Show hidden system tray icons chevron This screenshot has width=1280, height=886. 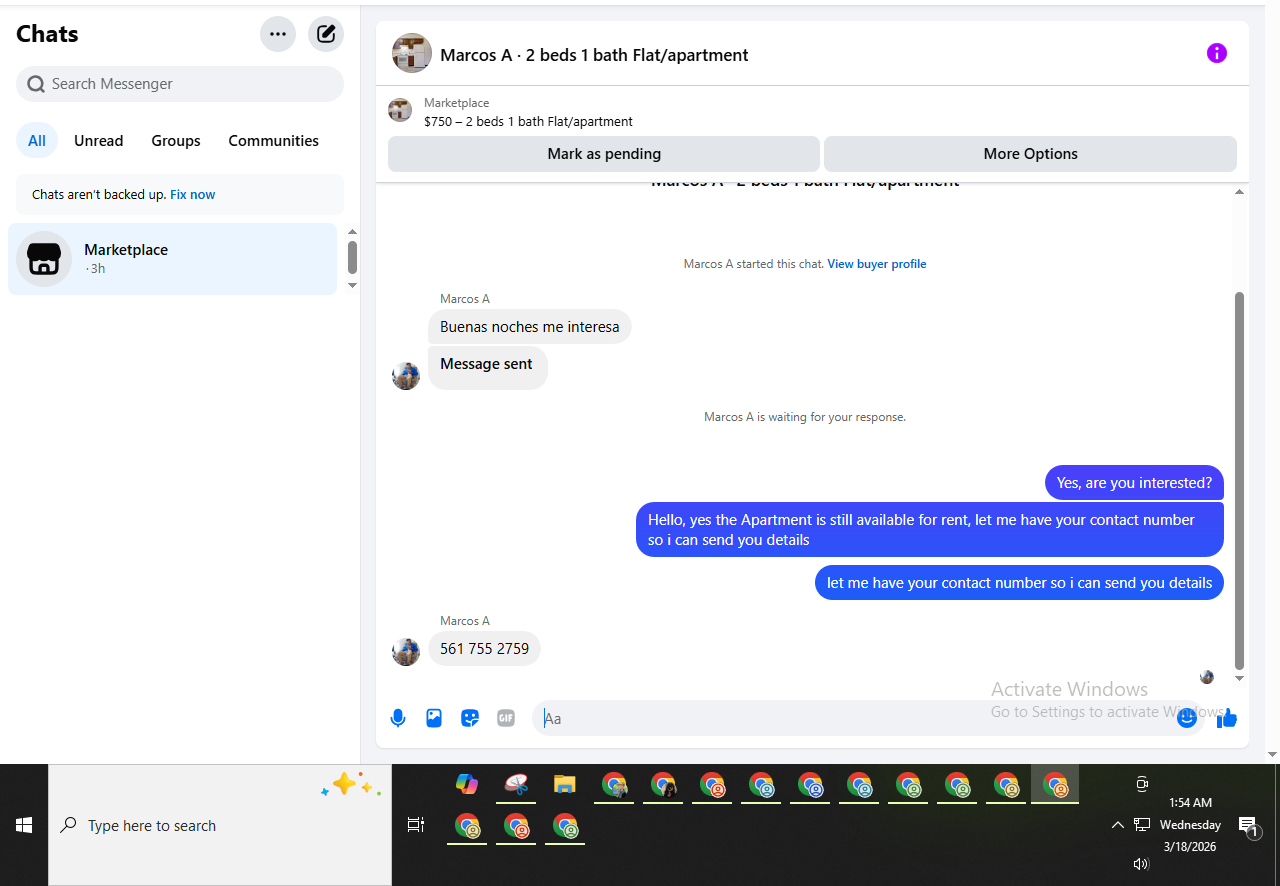coord(1118,825)
